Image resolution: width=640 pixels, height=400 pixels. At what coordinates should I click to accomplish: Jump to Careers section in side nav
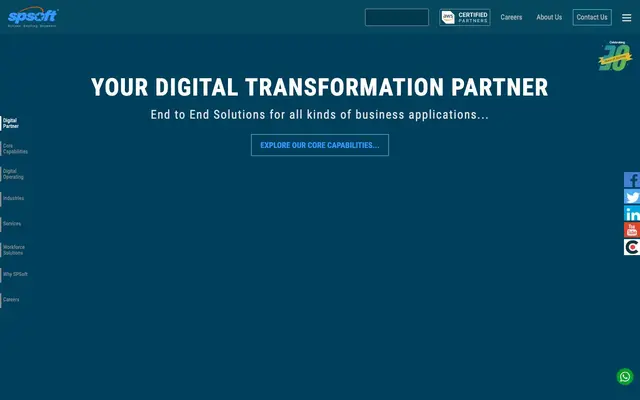pos(11,300)
